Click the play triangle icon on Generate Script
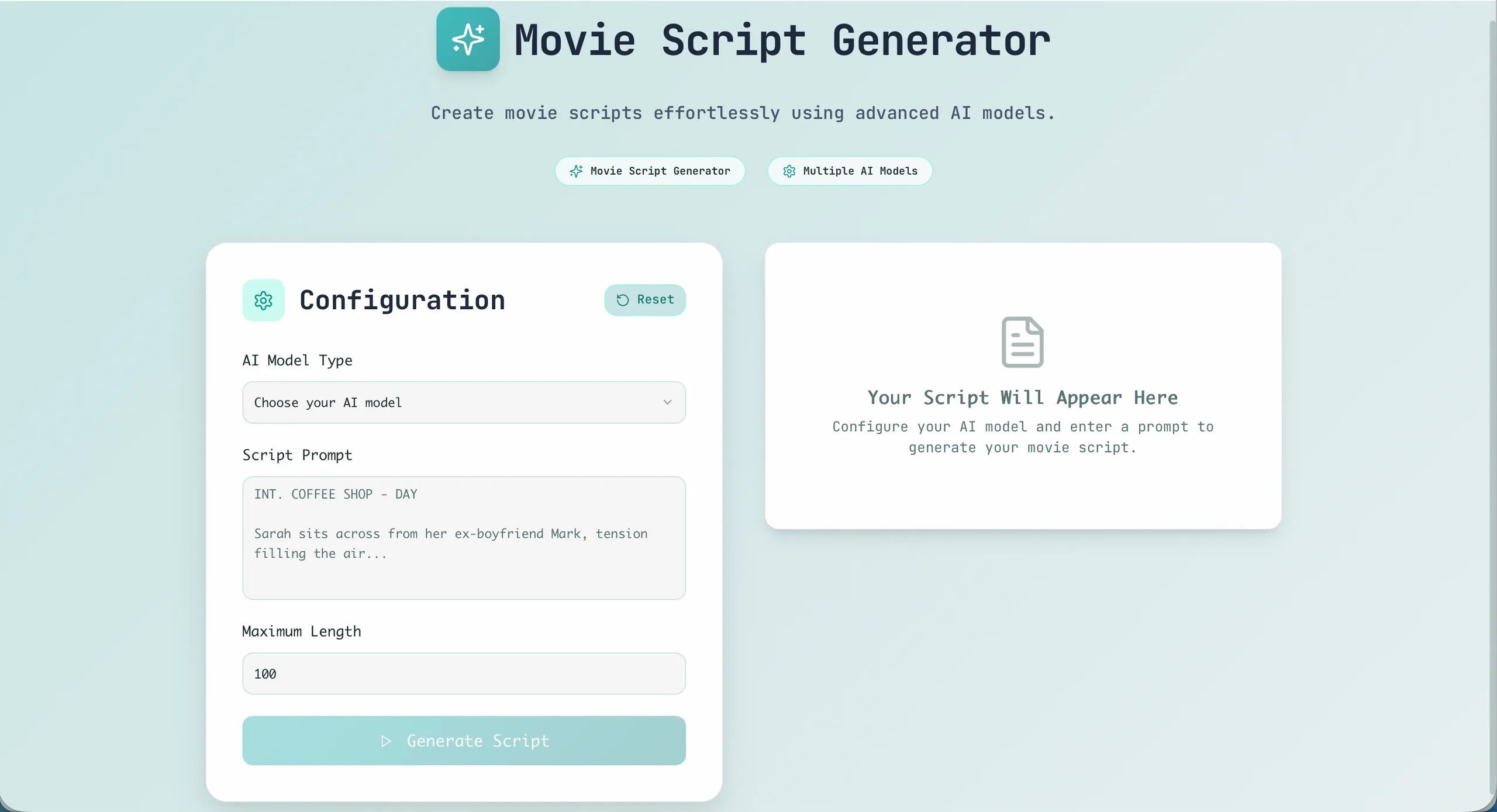The width and height of the screenshot is (1497, 812). 386,741
